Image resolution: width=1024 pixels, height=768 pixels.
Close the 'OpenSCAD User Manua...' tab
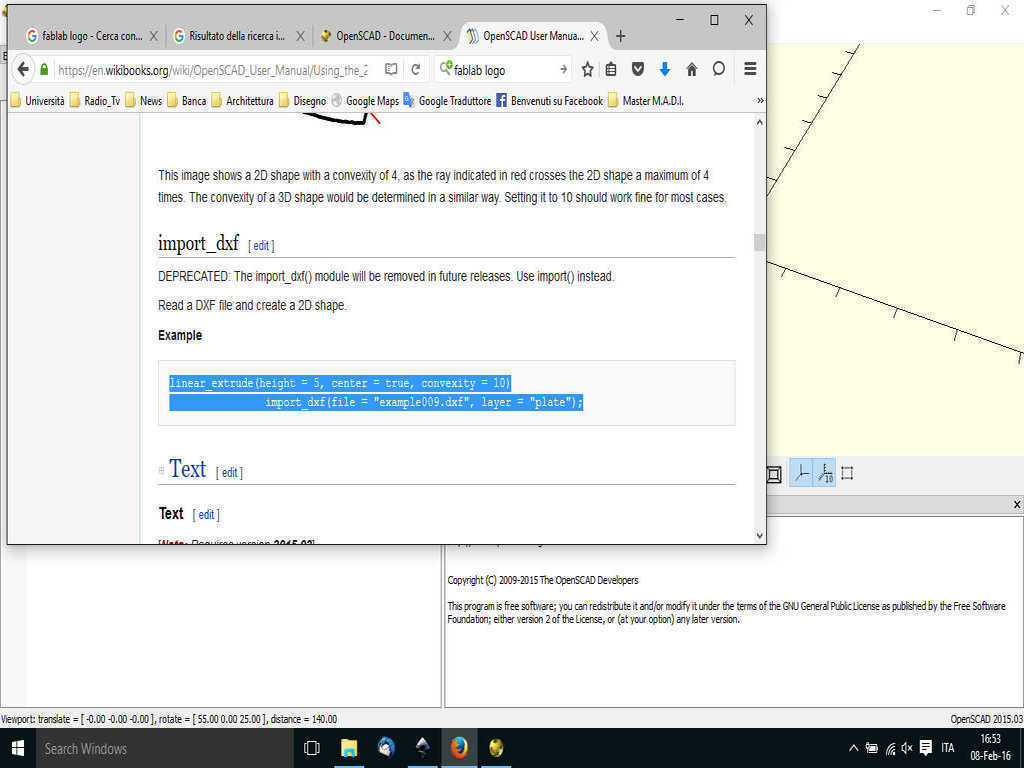594,37
